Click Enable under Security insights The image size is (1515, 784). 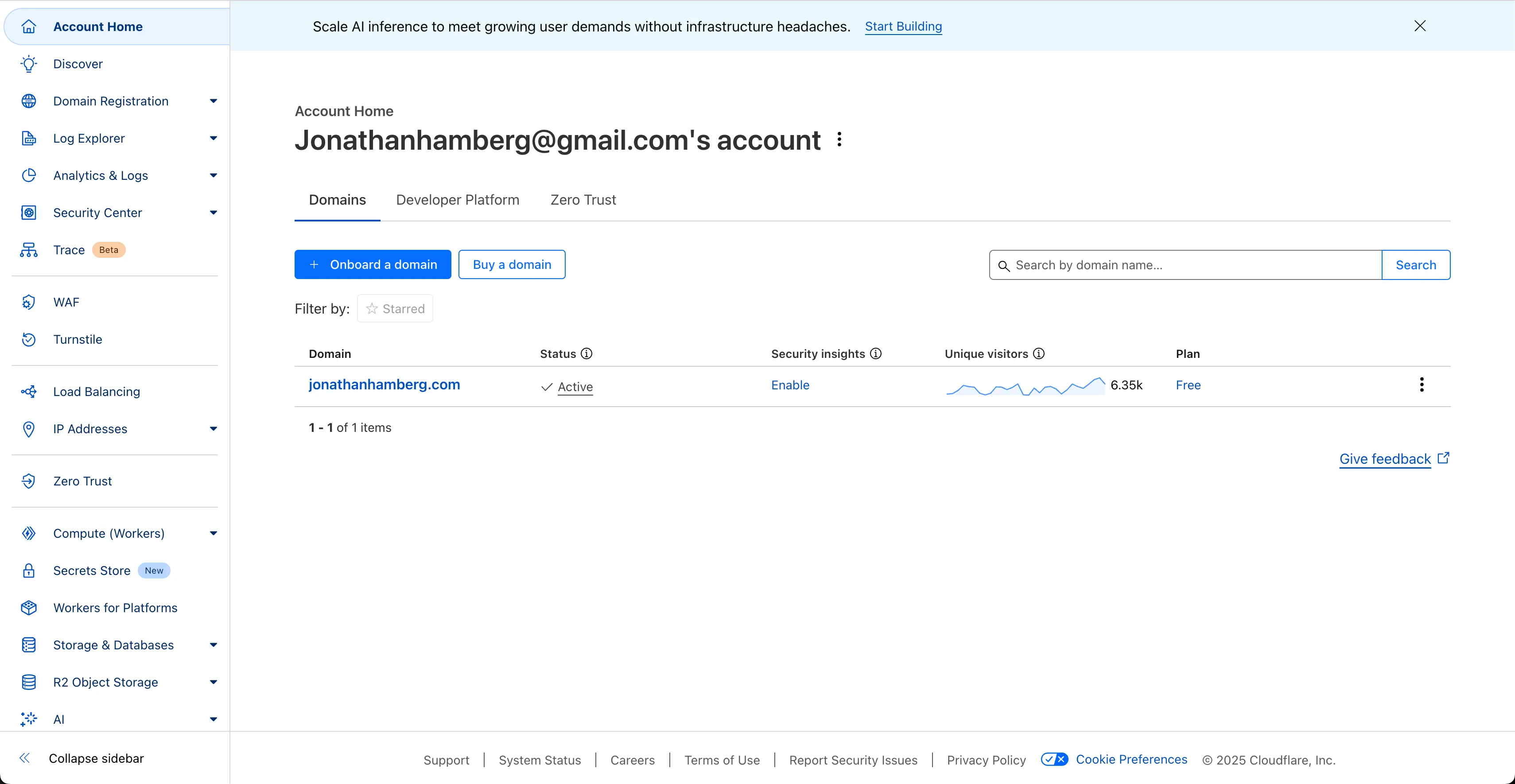pos(790,385)
